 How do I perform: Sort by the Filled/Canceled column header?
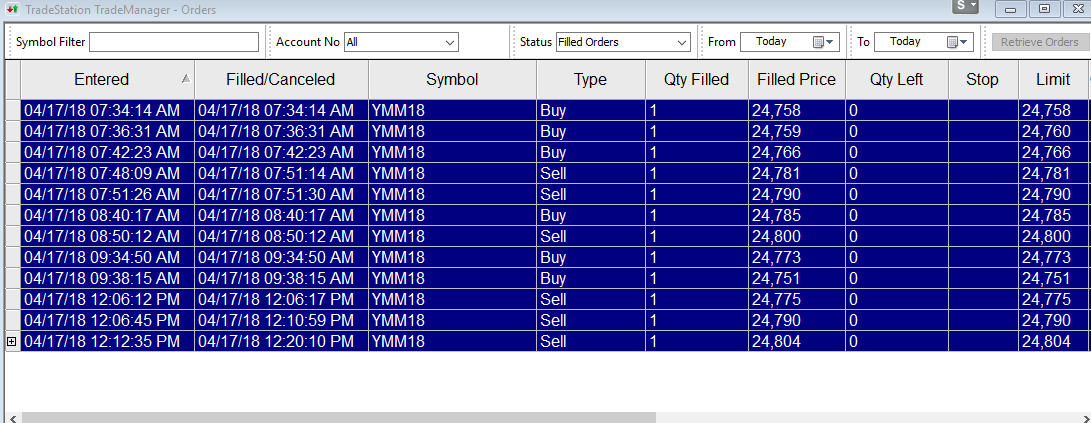point(281,79)
